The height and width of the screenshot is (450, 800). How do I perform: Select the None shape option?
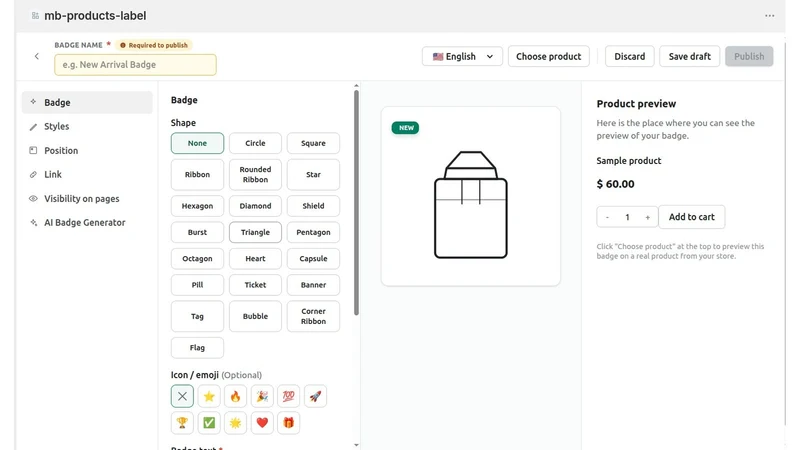pos(197,143)
